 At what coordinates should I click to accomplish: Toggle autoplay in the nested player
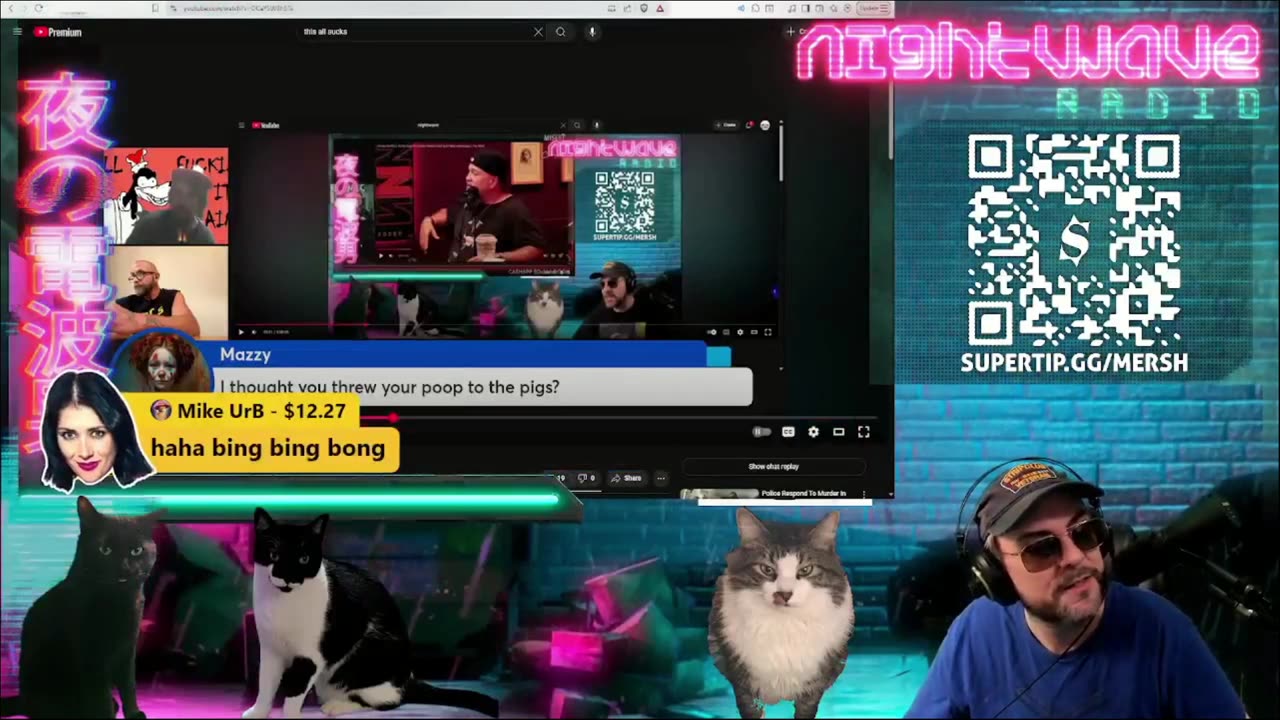pyautogui.click(x=712, y=332)
